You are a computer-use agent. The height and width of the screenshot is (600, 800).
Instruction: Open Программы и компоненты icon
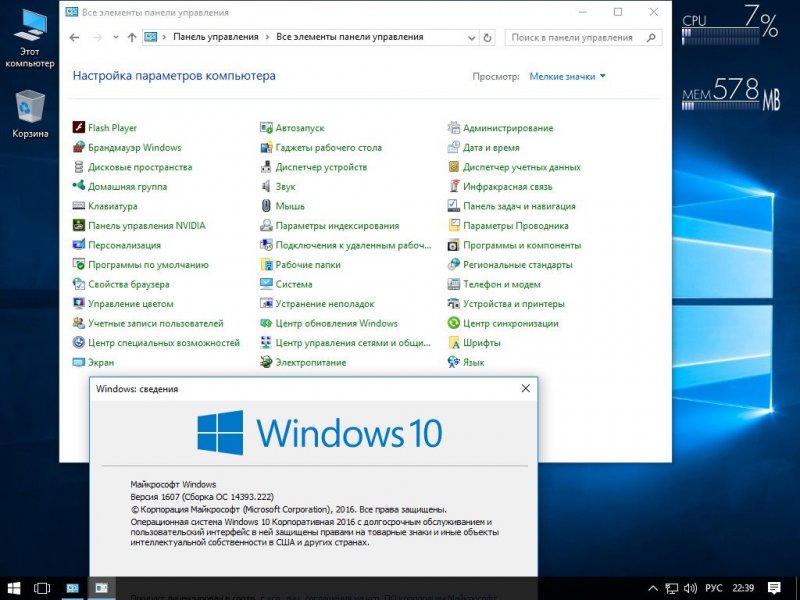(454, 245)
